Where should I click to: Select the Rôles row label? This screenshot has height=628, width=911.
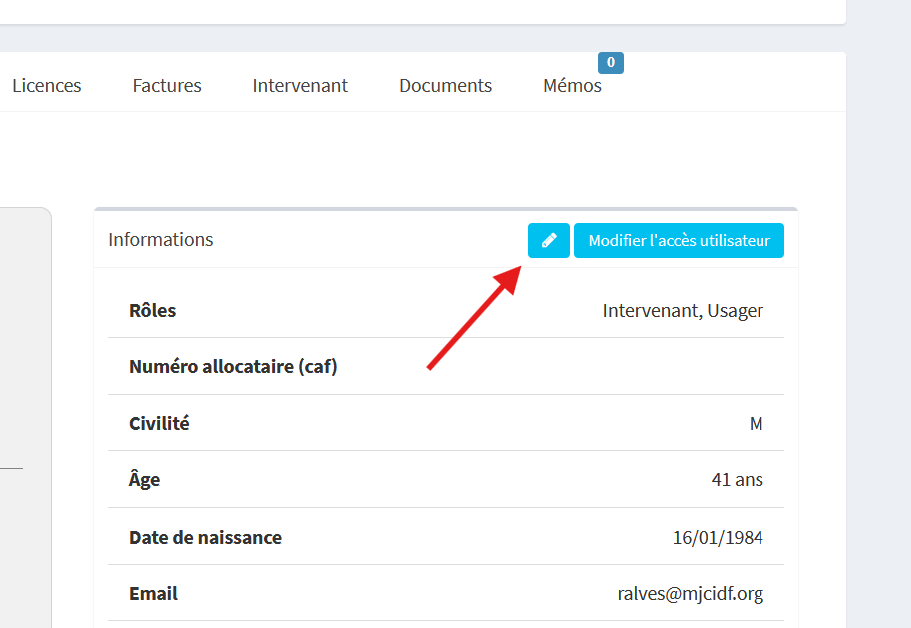click(x=152, y=310)
